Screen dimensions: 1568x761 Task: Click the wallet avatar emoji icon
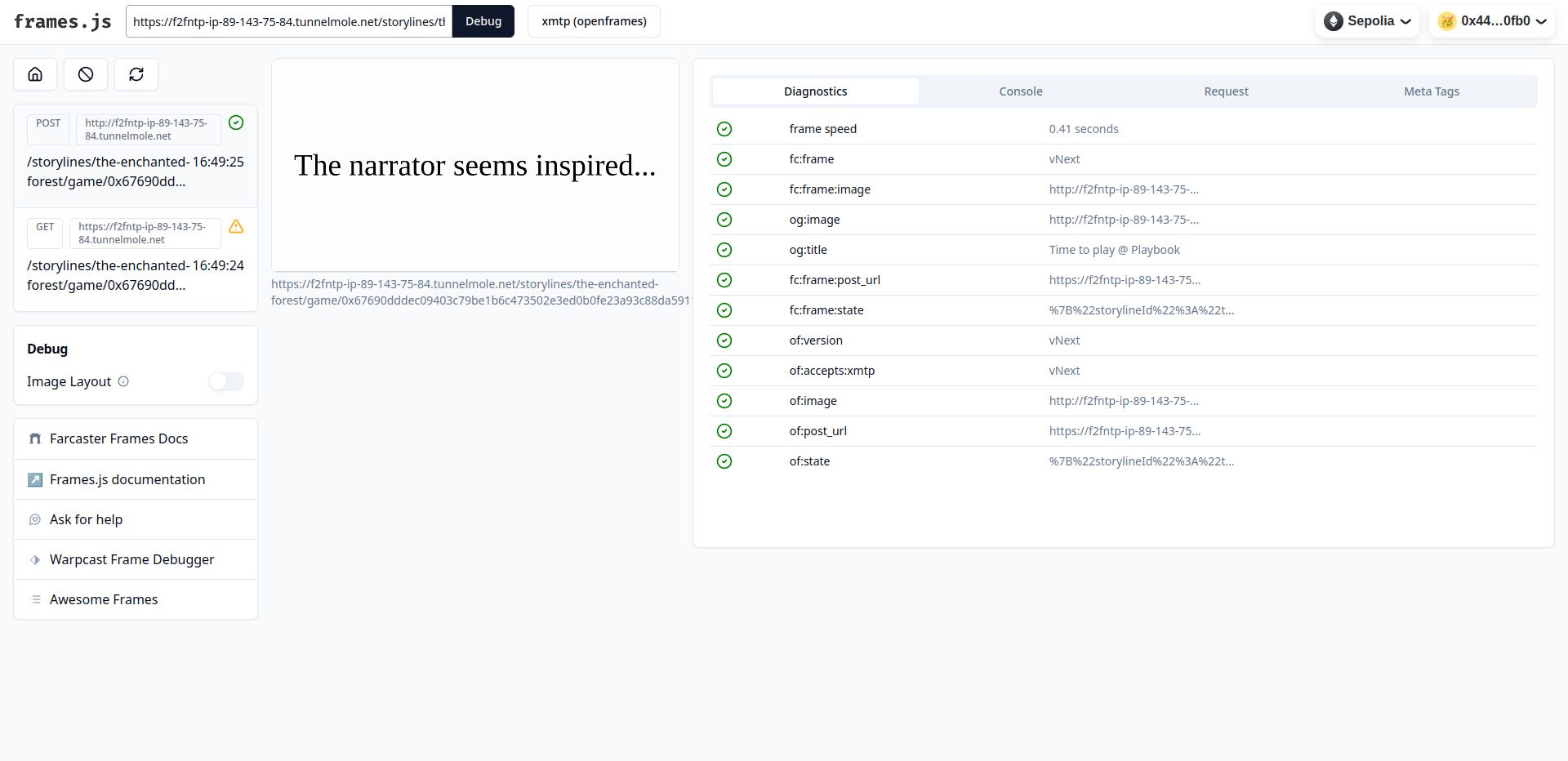point(1447,21)
